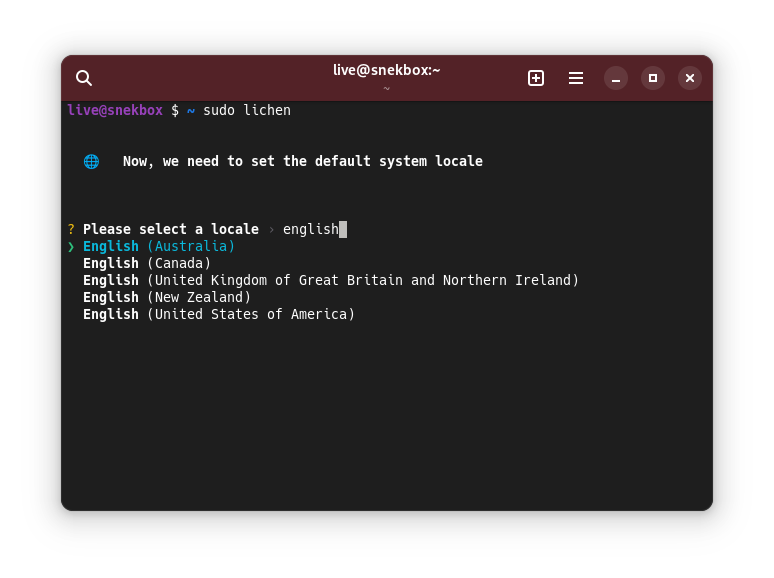Click the 'sudo lichen' command text

(247, 110)
